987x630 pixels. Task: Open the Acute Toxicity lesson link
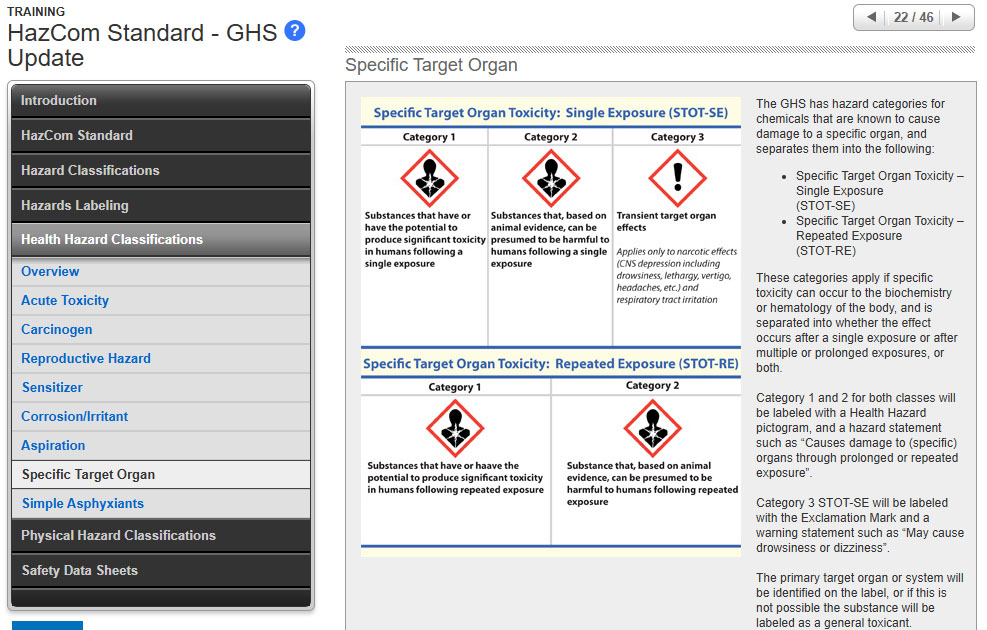(65, 301)
